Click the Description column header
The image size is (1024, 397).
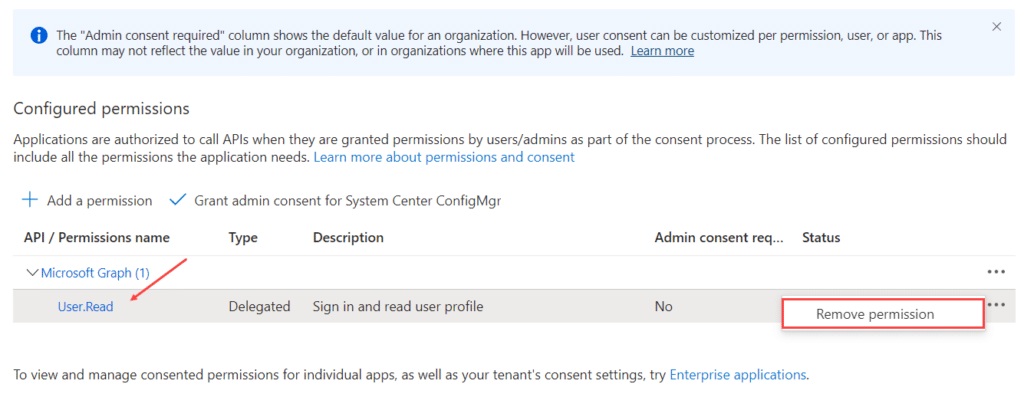[x=348, y=238]
